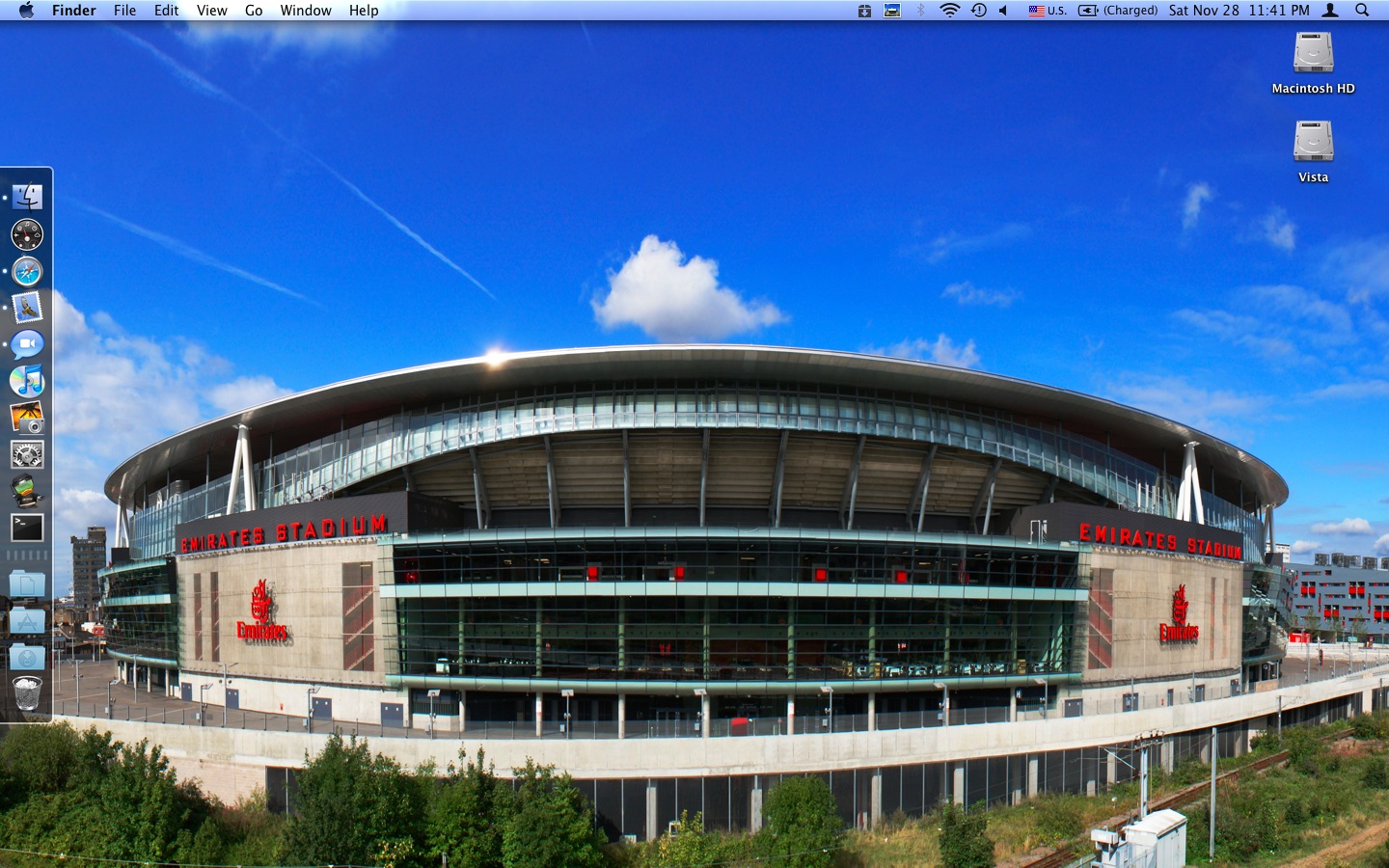
Task: Click the date and time display
Action: tap(1239, 10)
